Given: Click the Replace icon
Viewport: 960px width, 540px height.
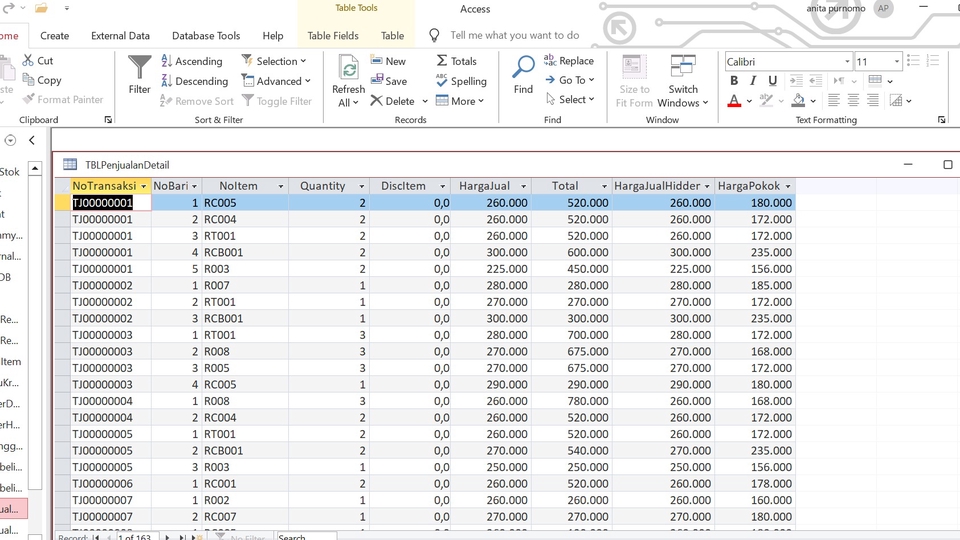Looking at the screenshot, I should (x=568, y=61).
